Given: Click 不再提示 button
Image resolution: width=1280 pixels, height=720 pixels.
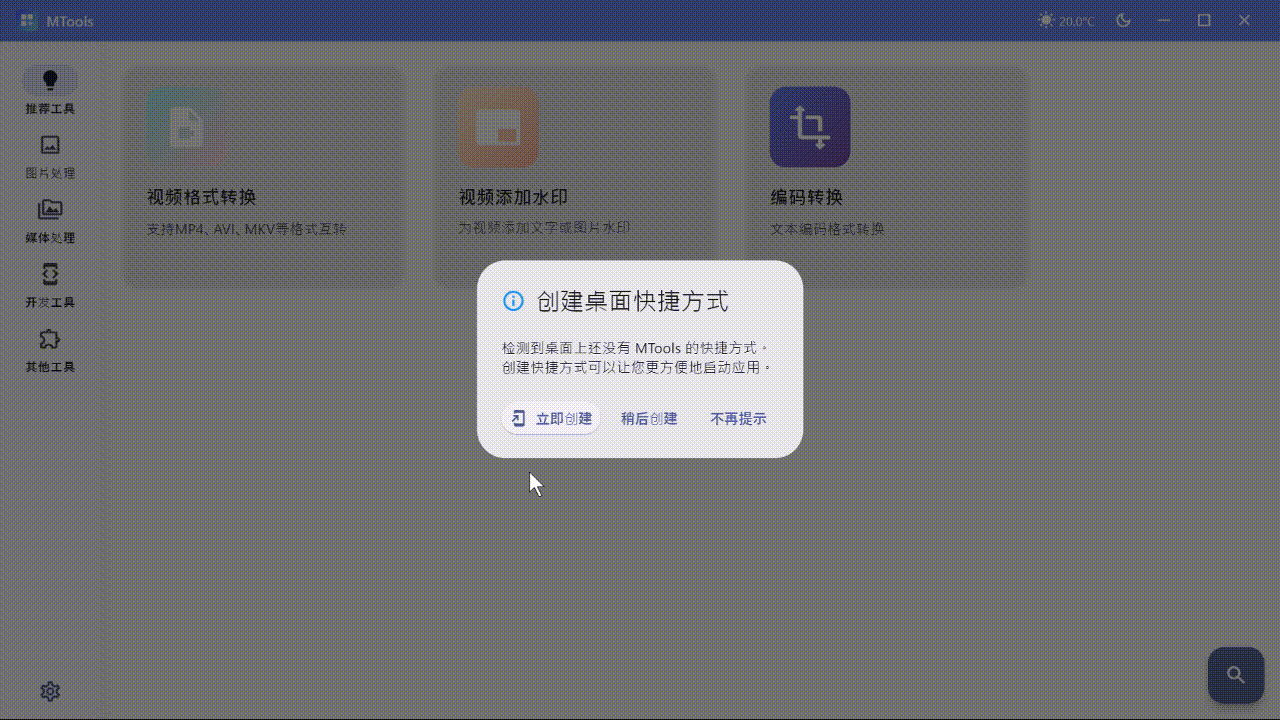Looking at the screenshot, I should click(738, 419).
